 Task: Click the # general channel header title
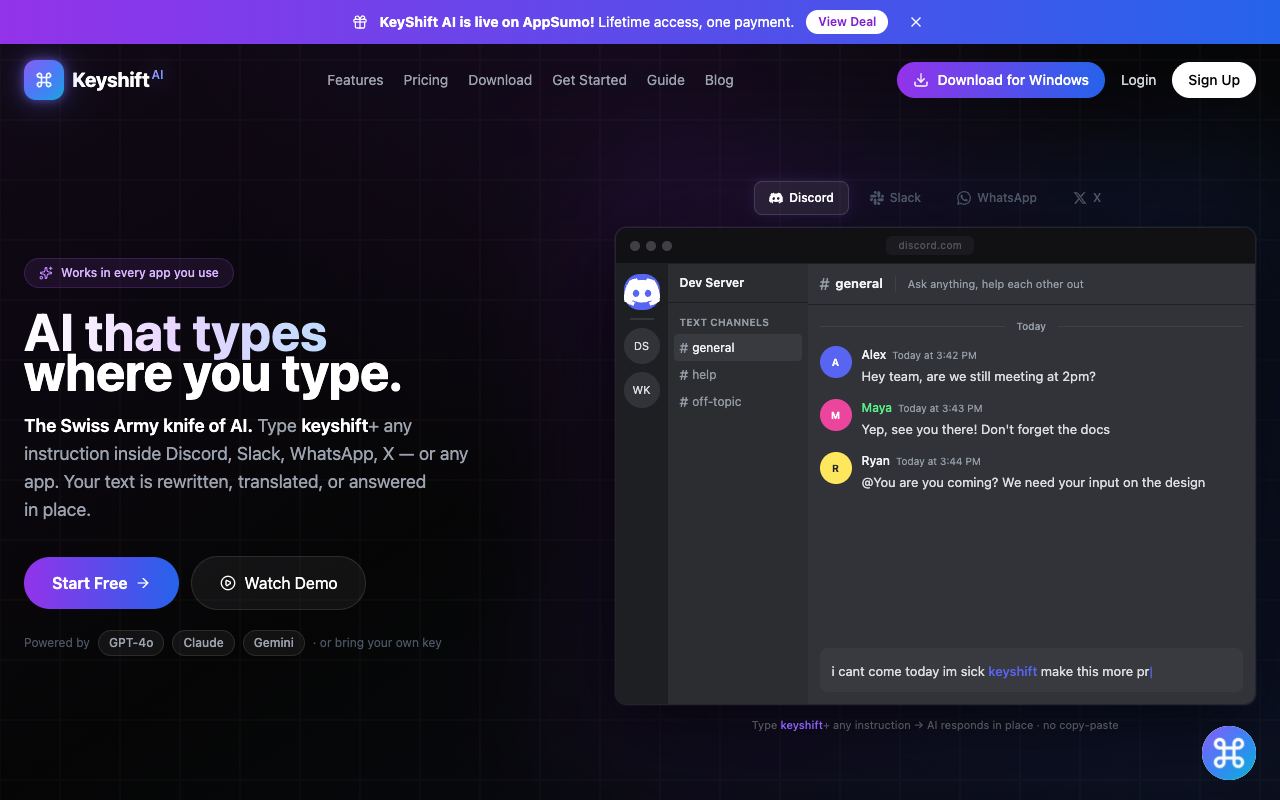(851, 284)
